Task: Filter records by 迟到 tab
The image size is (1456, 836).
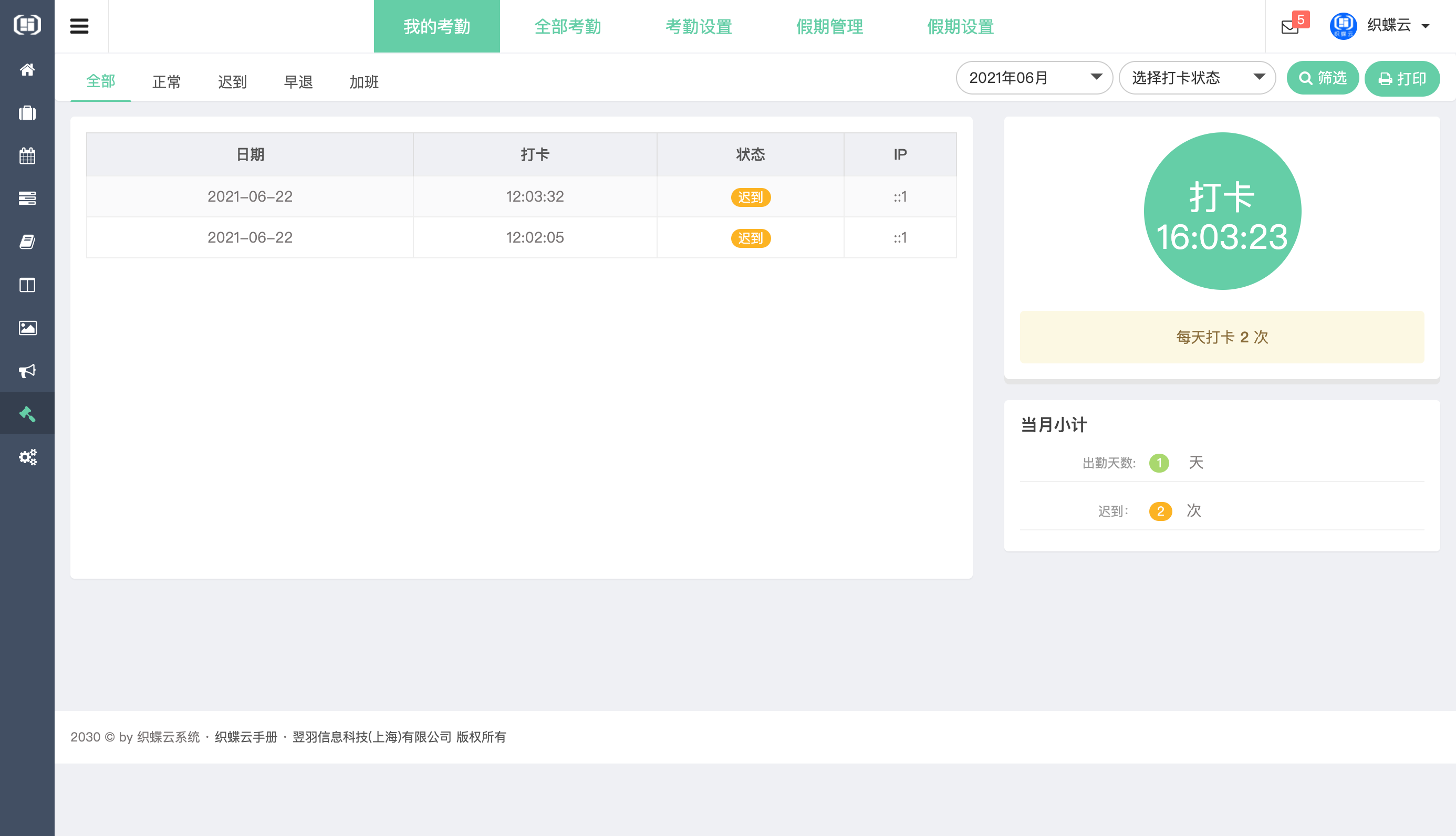Action: click(232, 82)
